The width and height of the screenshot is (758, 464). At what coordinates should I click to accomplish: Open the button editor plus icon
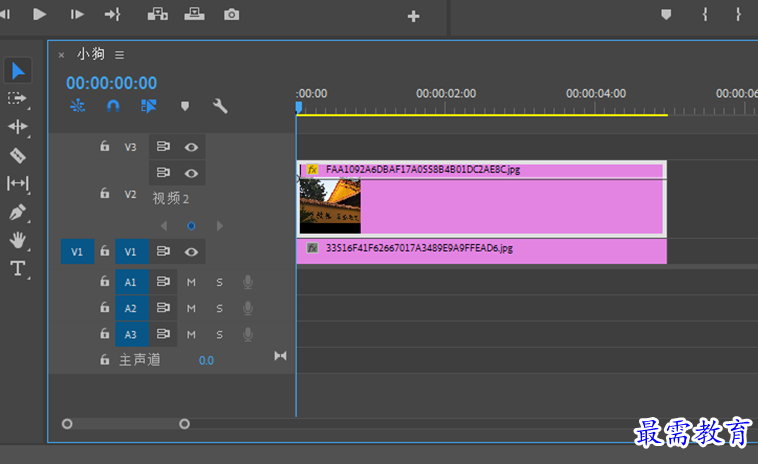(x=413, y=16)
